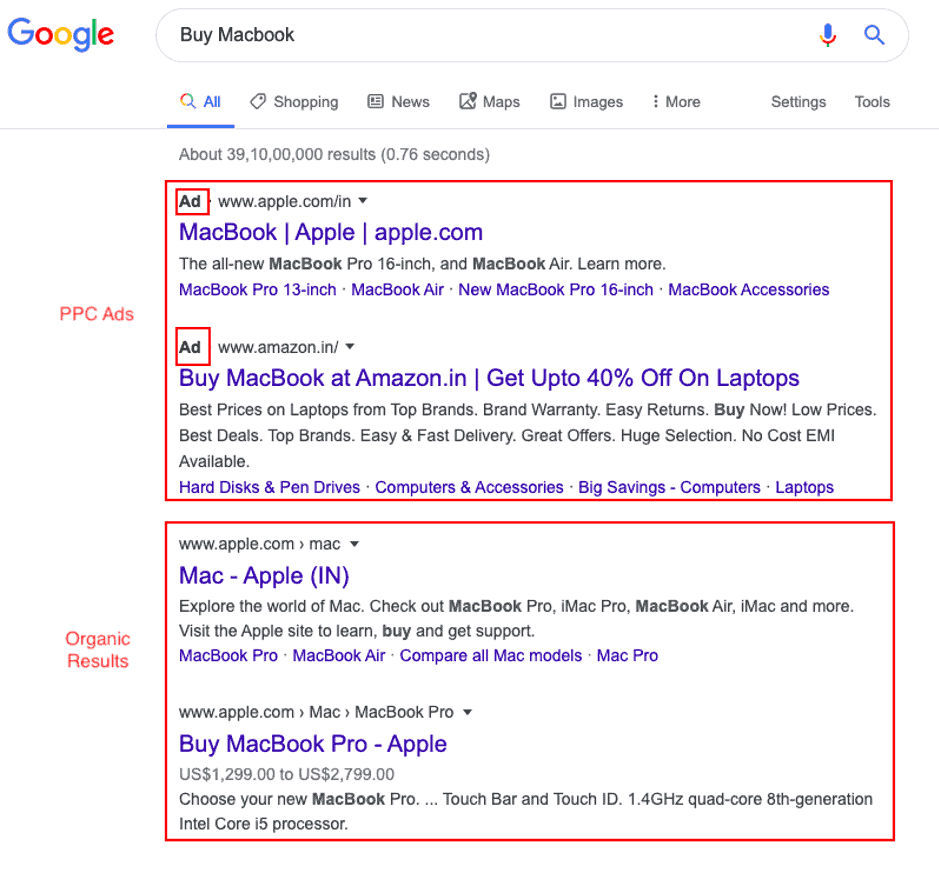This screenshot has height=872, width=939.
Task: Click the More three-dots icon
Action: coord(656,101)
